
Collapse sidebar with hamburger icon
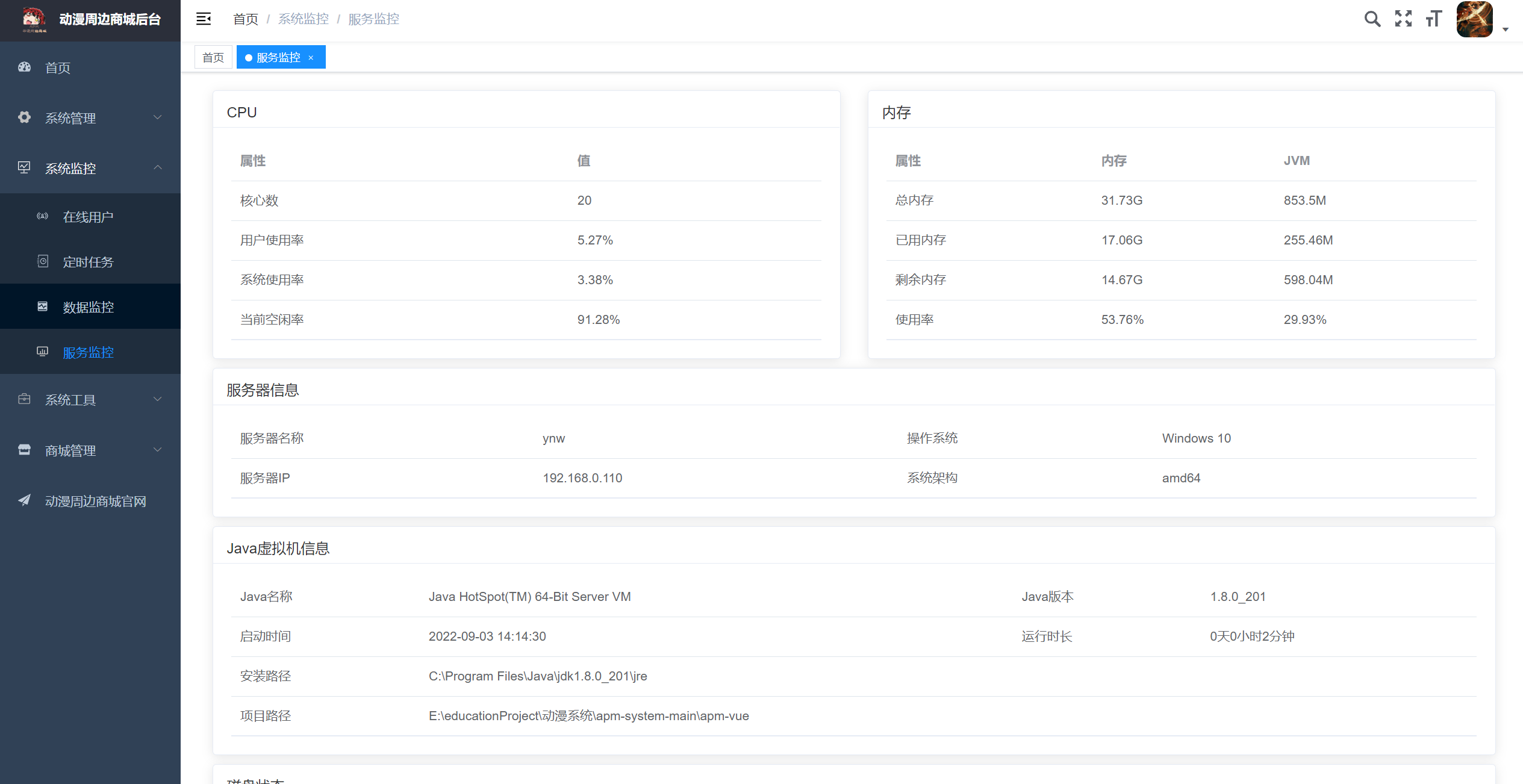(x=204, y=19)
